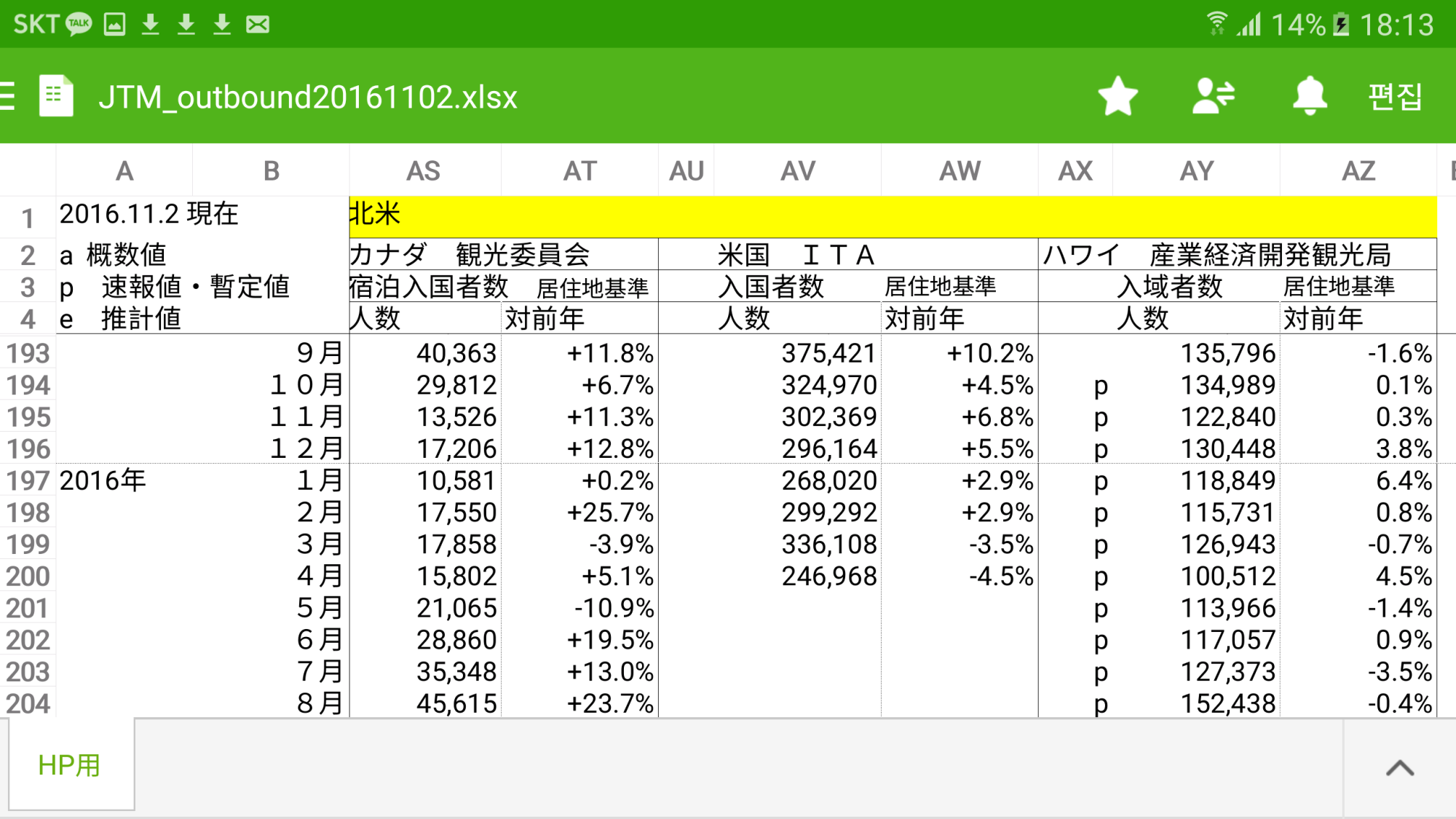This screenshot has width=1456, height=819.
Task: Select cell with value 45,615
Action: pos(425,703)
